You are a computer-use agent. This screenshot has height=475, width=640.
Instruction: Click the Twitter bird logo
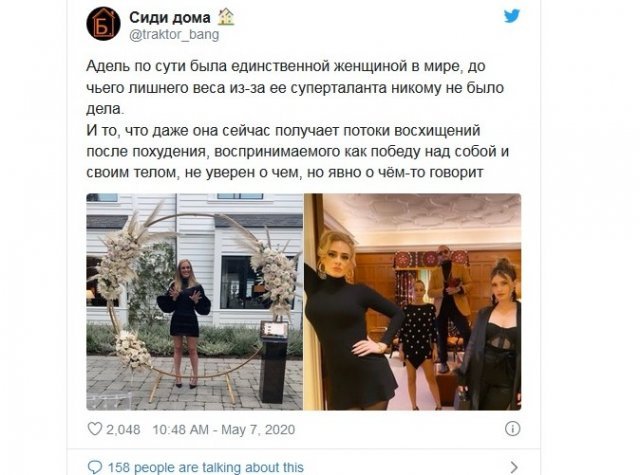511,17
